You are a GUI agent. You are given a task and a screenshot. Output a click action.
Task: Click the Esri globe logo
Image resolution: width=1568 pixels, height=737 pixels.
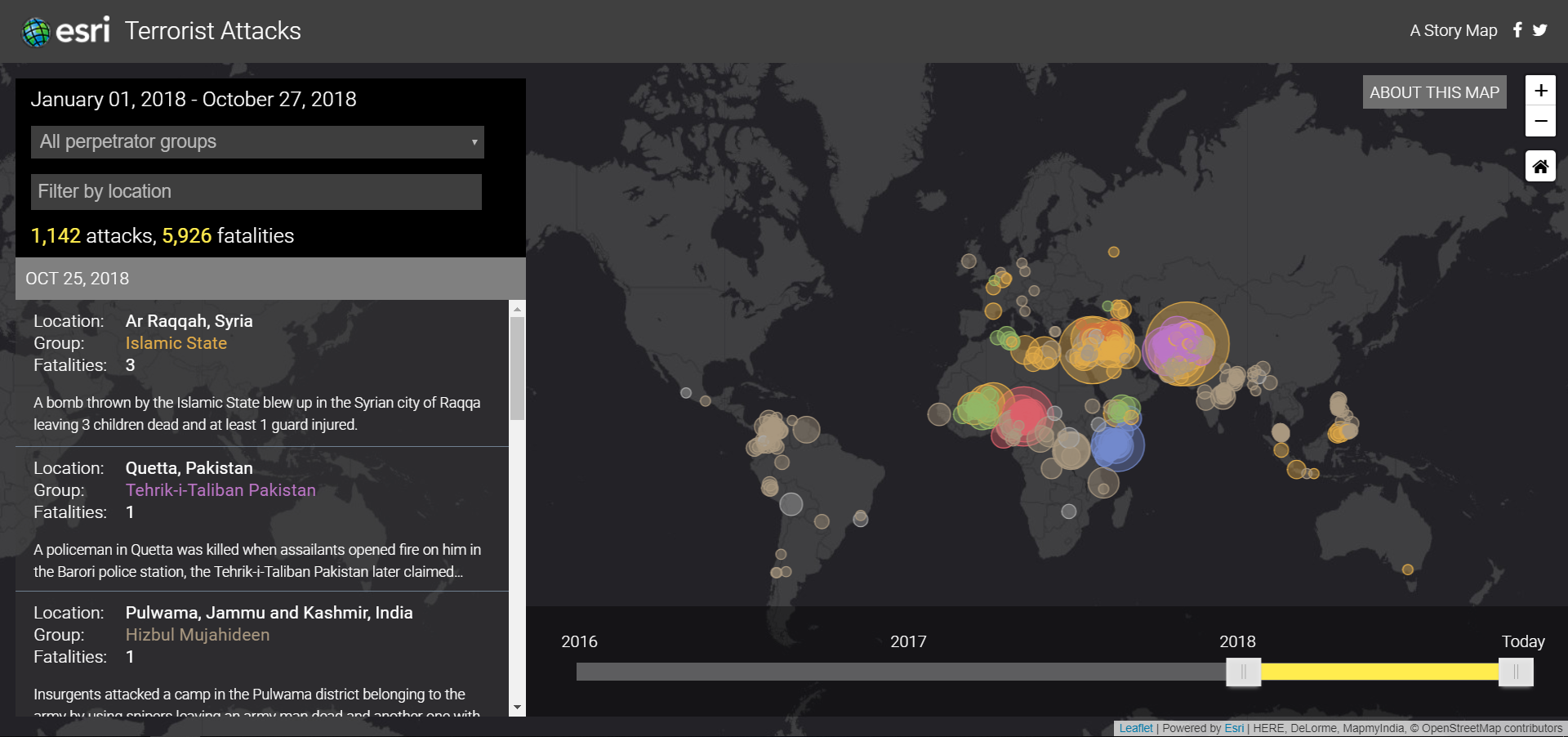tap(37, 32)
